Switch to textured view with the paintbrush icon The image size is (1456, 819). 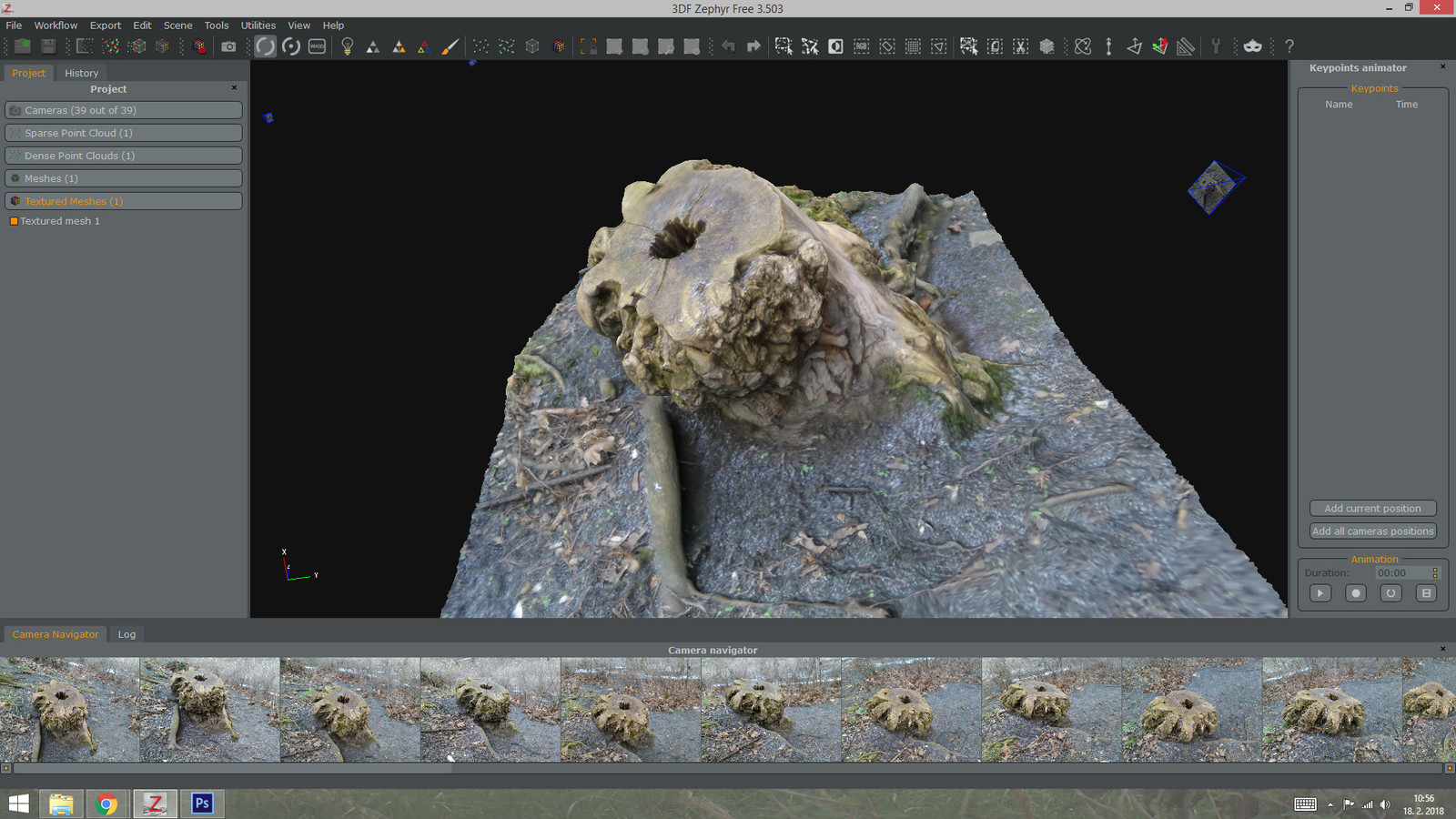coord(450,45)
